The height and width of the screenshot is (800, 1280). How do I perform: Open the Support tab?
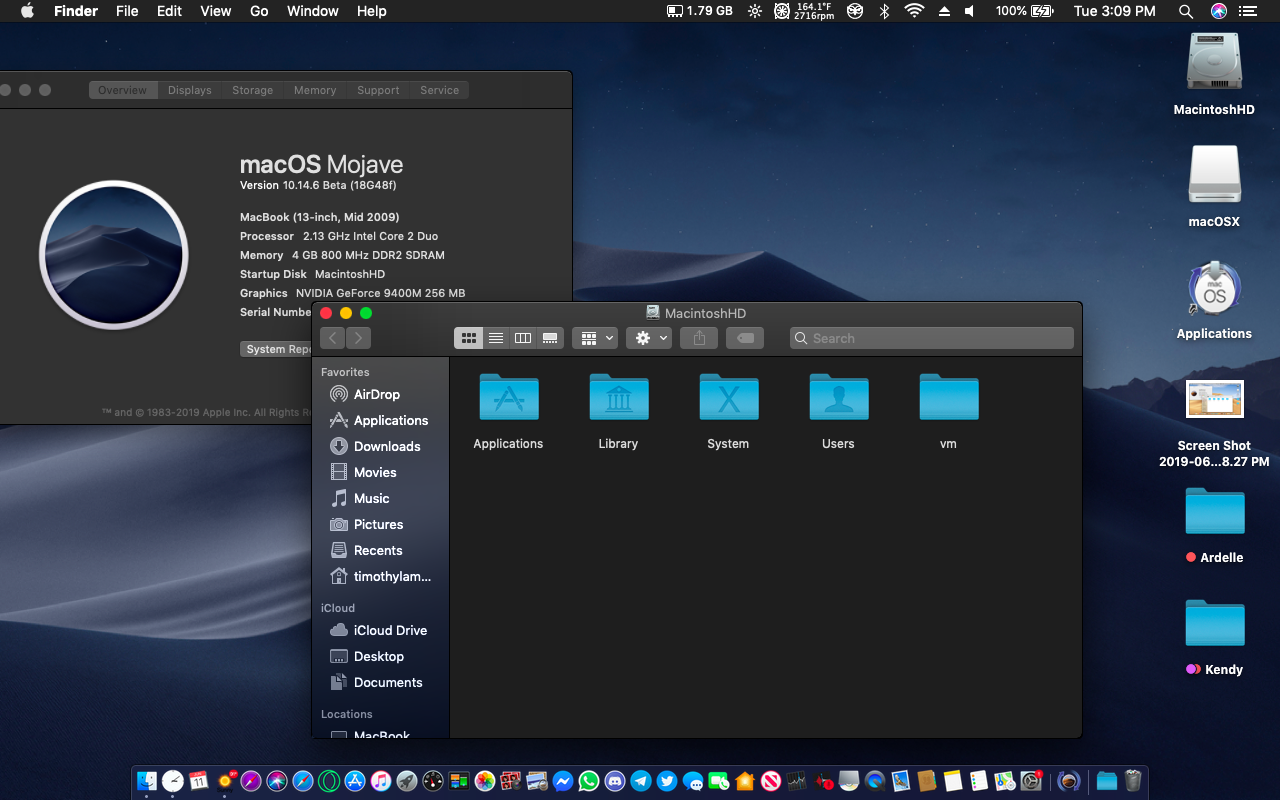[x=378, y=90]
